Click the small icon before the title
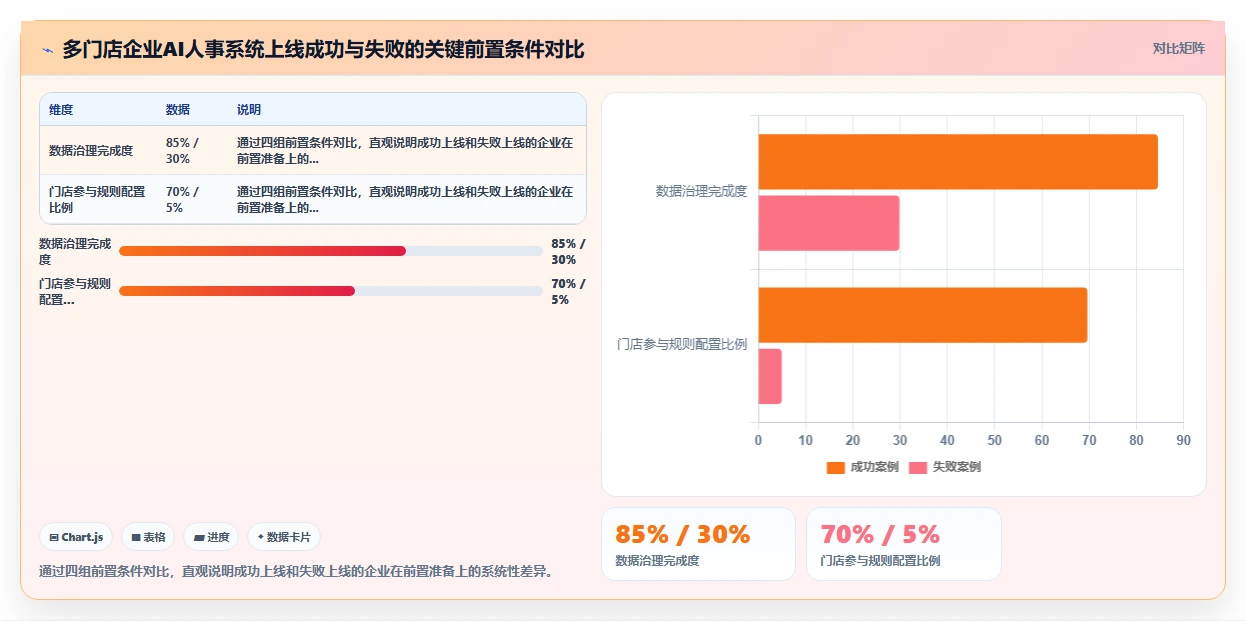 pyautogui.click(x=48, y=50)
